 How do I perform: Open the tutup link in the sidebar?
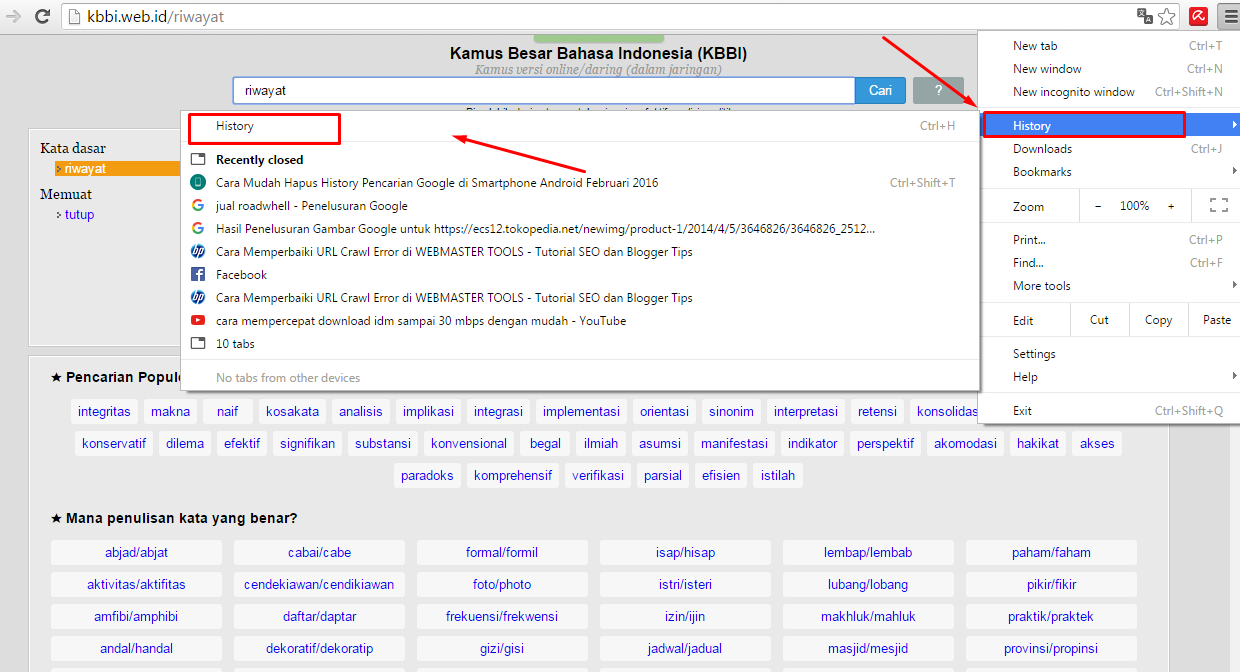click(x=80, y=214)
